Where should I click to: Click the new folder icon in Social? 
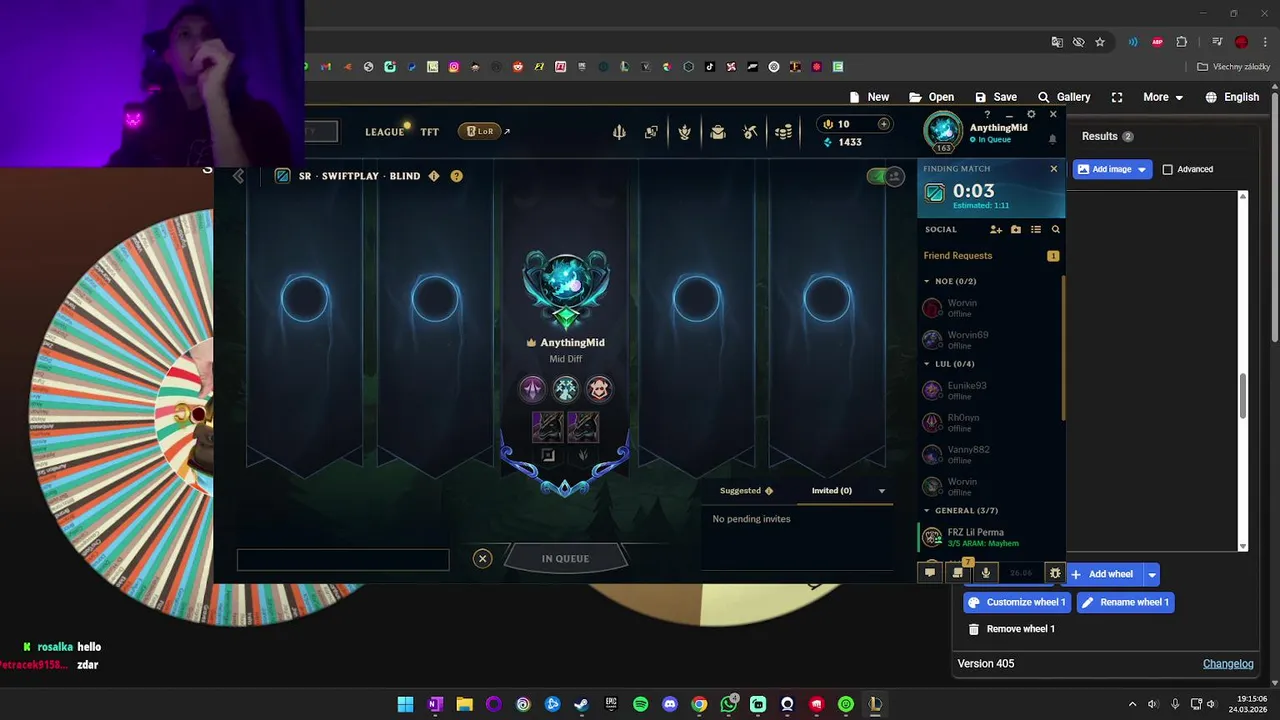coord(1016,229)
